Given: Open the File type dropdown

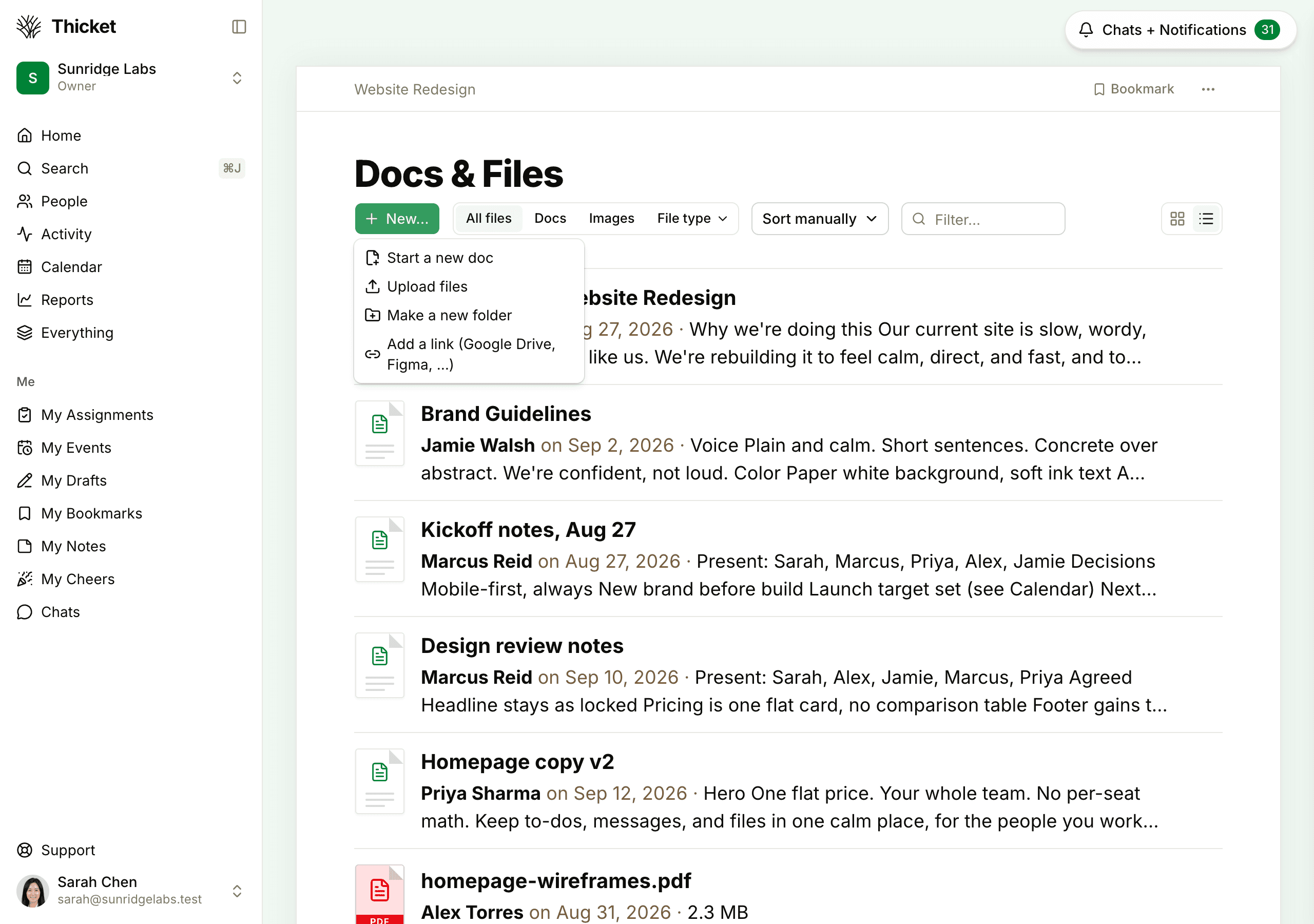Looking at the screenshot, I should [x=691, y=218].
